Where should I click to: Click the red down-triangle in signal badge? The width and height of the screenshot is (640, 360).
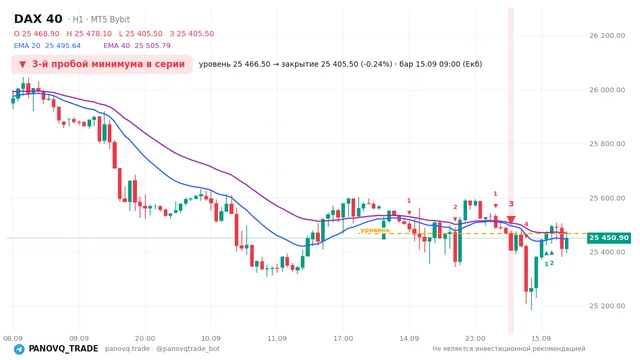[23, 64]
